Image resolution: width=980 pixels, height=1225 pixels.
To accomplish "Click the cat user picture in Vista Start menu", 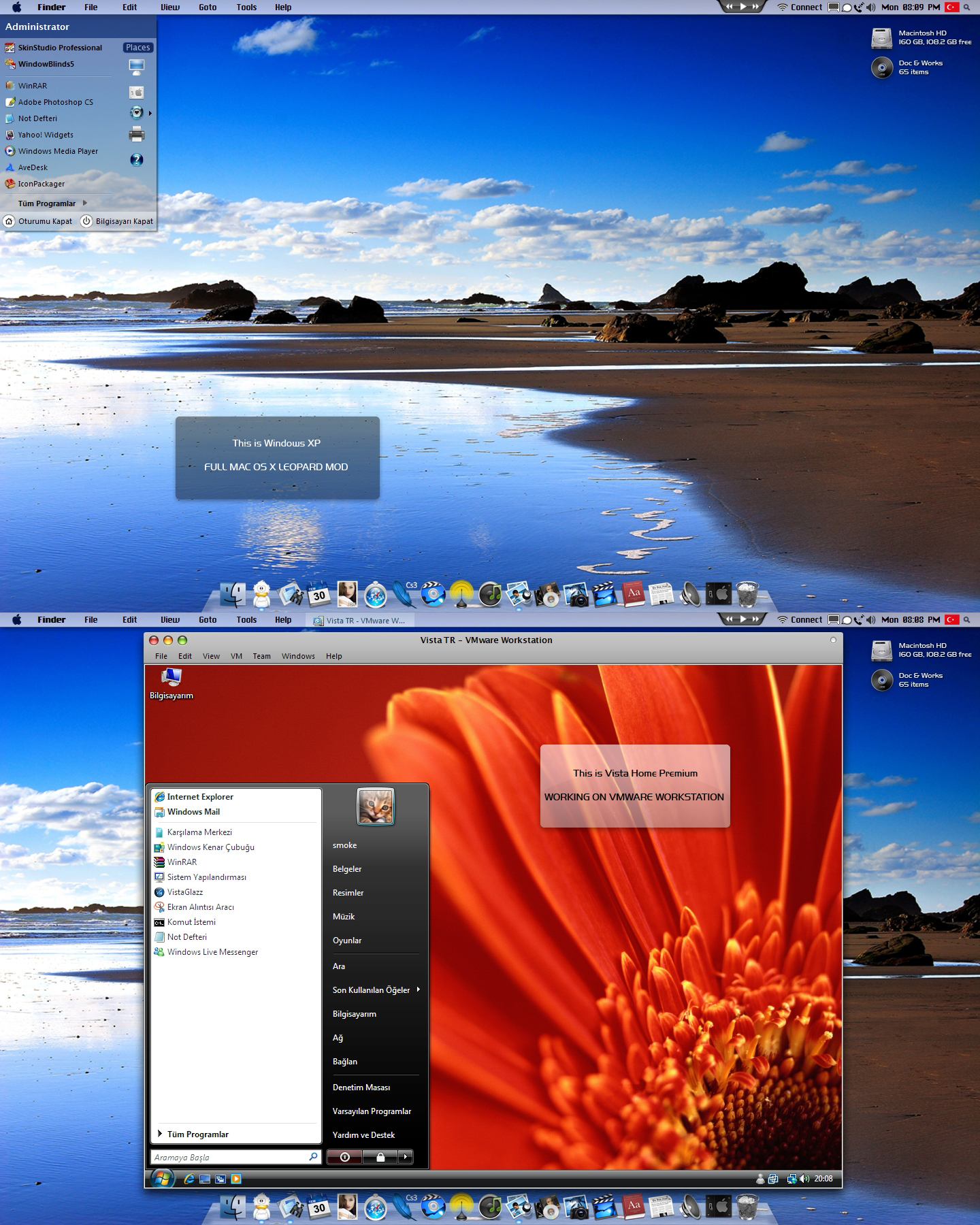I will (x=376, y=806).
